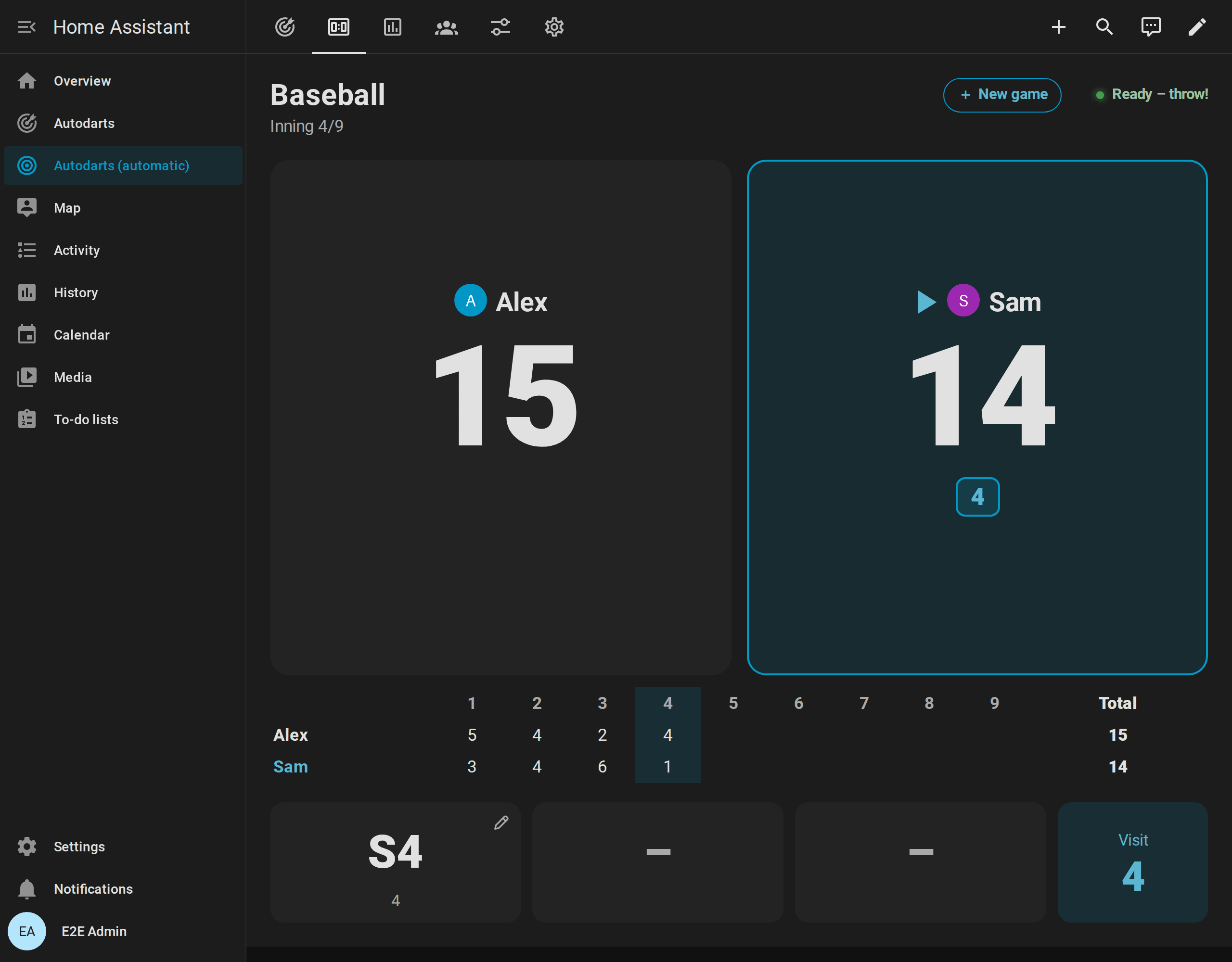Open the tuning sliders tab
The image size is (1232, 962).
(x=500, y=26)
